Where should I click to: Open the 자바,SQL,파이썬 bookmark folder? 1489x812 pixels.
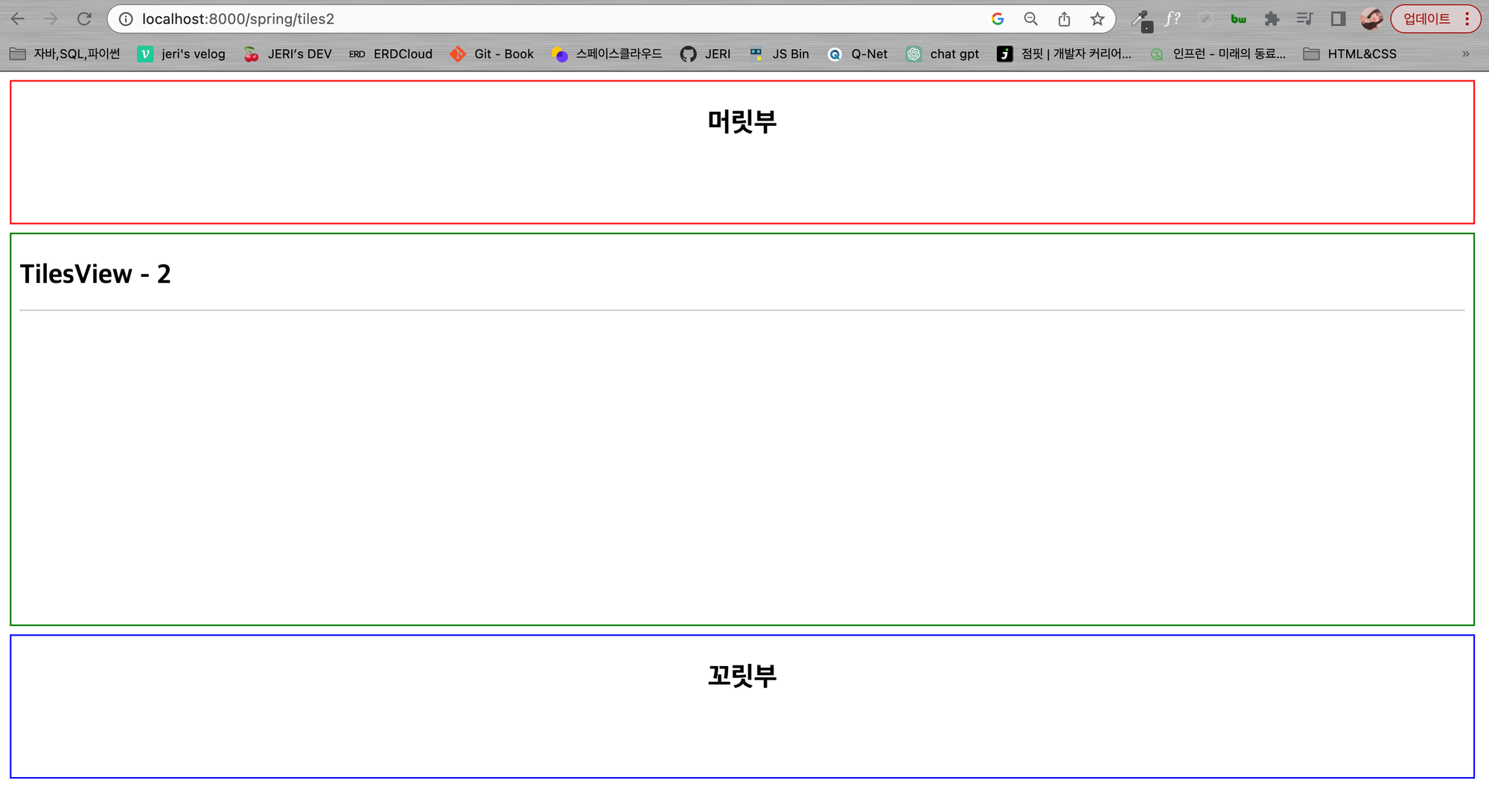click(x=65, y=54)
